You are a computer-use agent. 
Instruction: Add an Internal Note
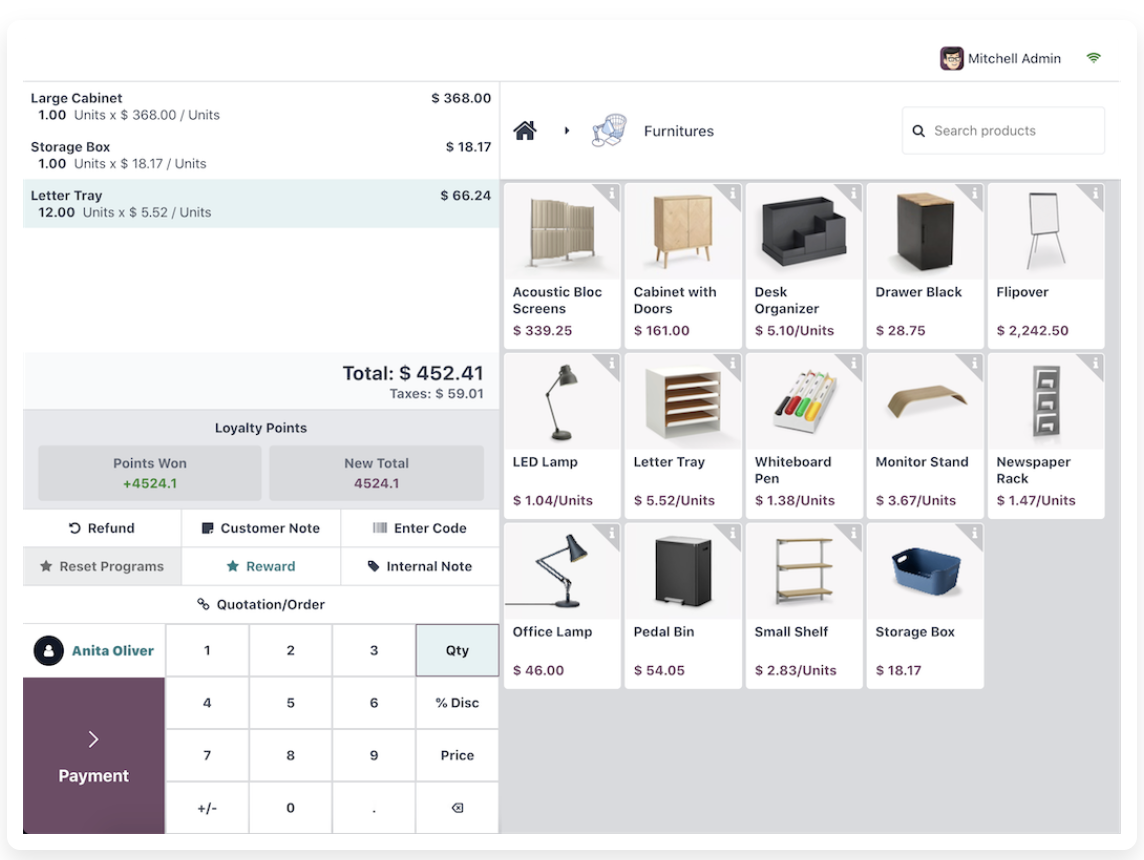pos(420,566)
